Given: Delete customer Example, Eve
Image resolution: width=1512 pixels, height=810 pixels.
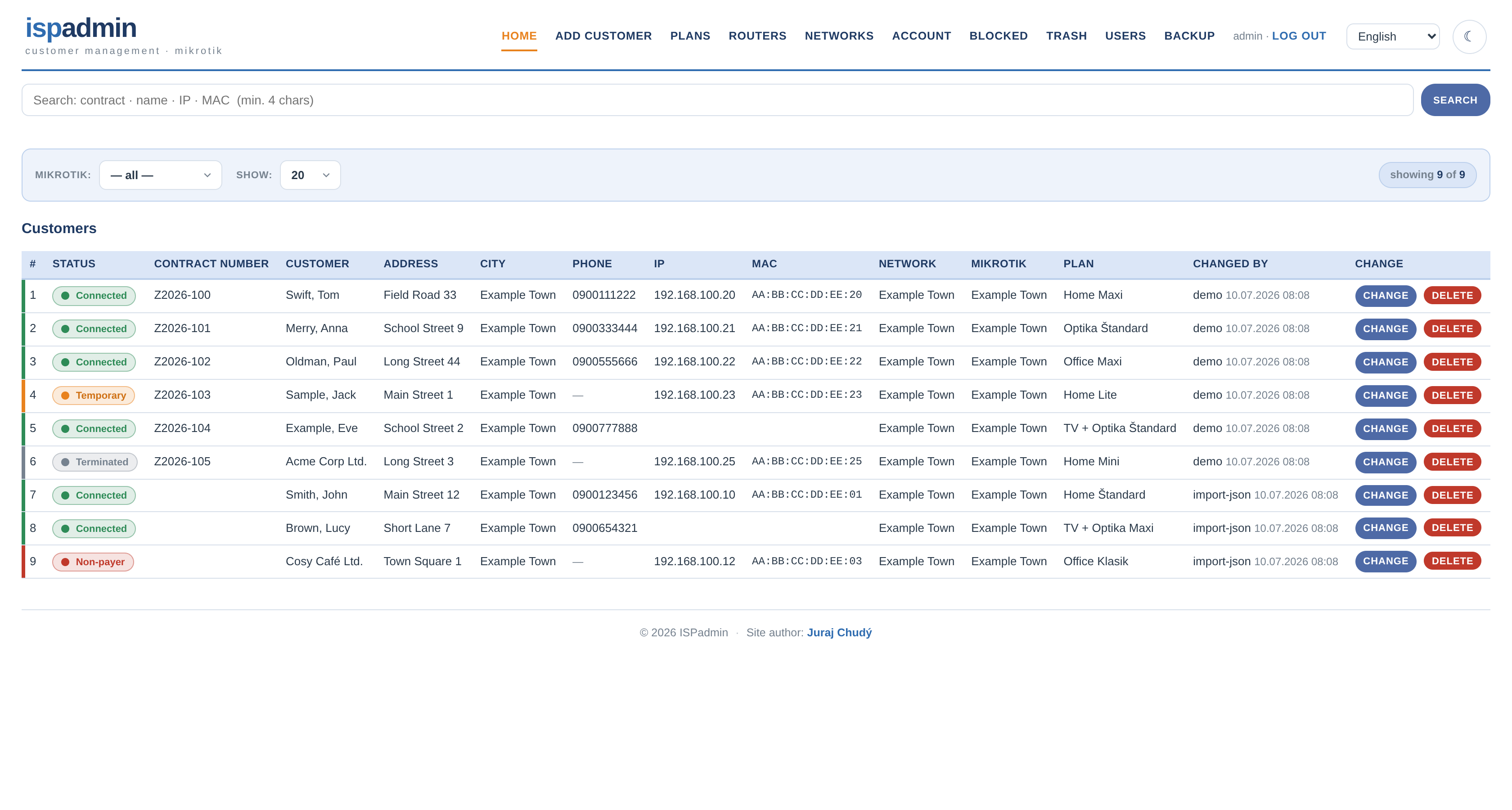Looking at the screenshot, I should pos(1452,428).
